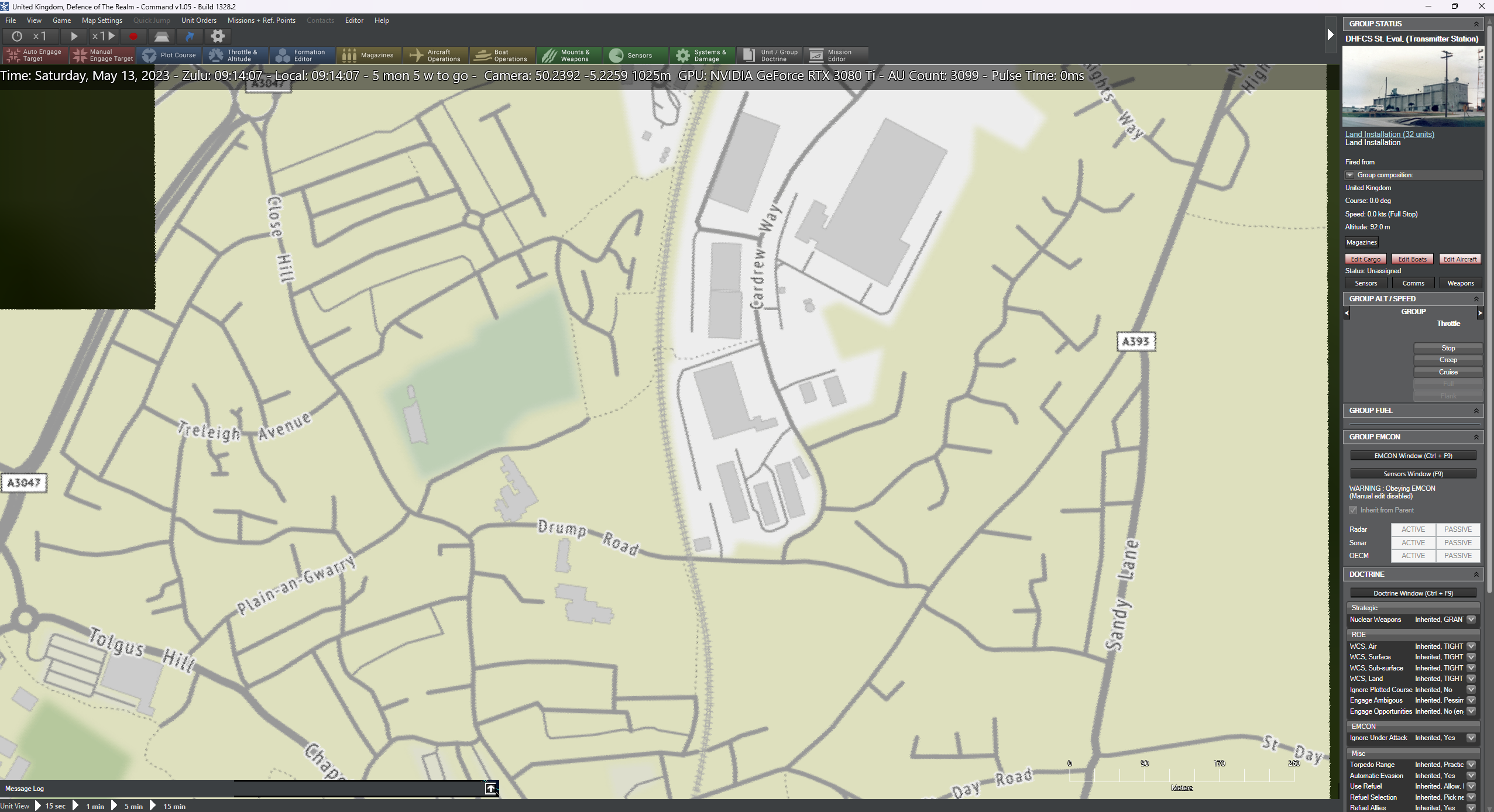Open the Doctrine Window button

[x=1413, y=593]
